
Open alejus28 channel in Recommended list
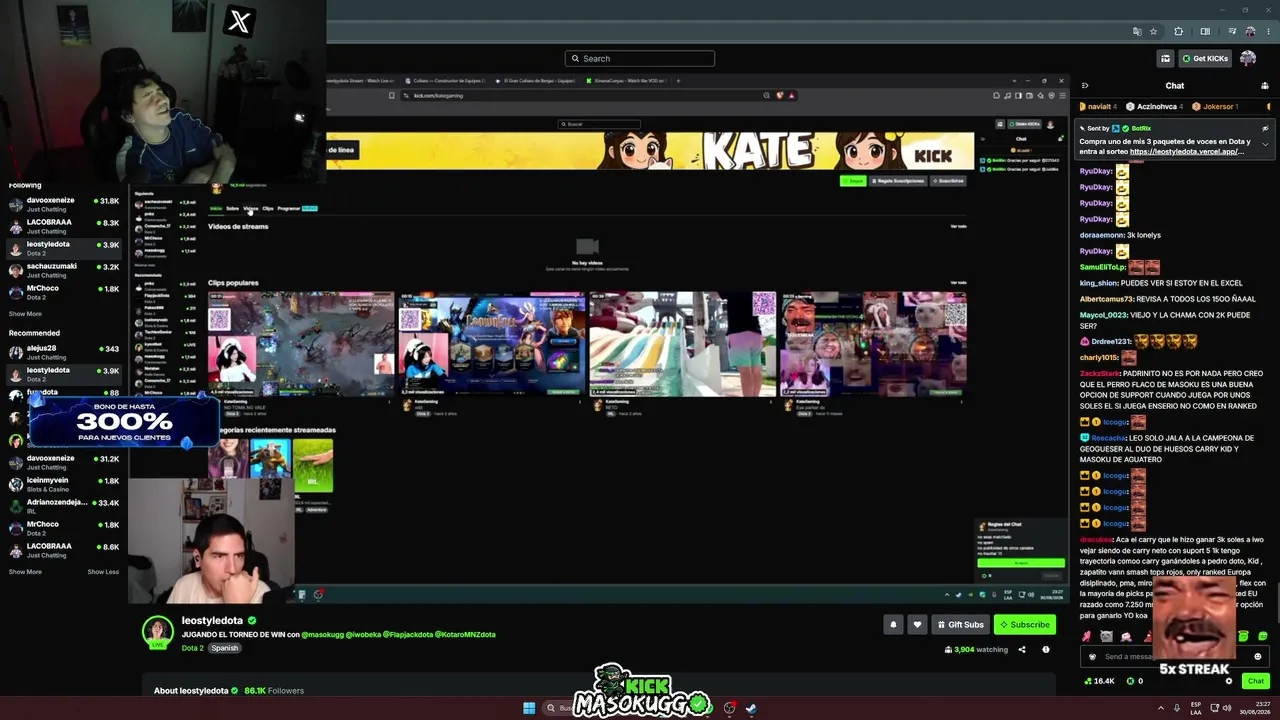[64, 353]
